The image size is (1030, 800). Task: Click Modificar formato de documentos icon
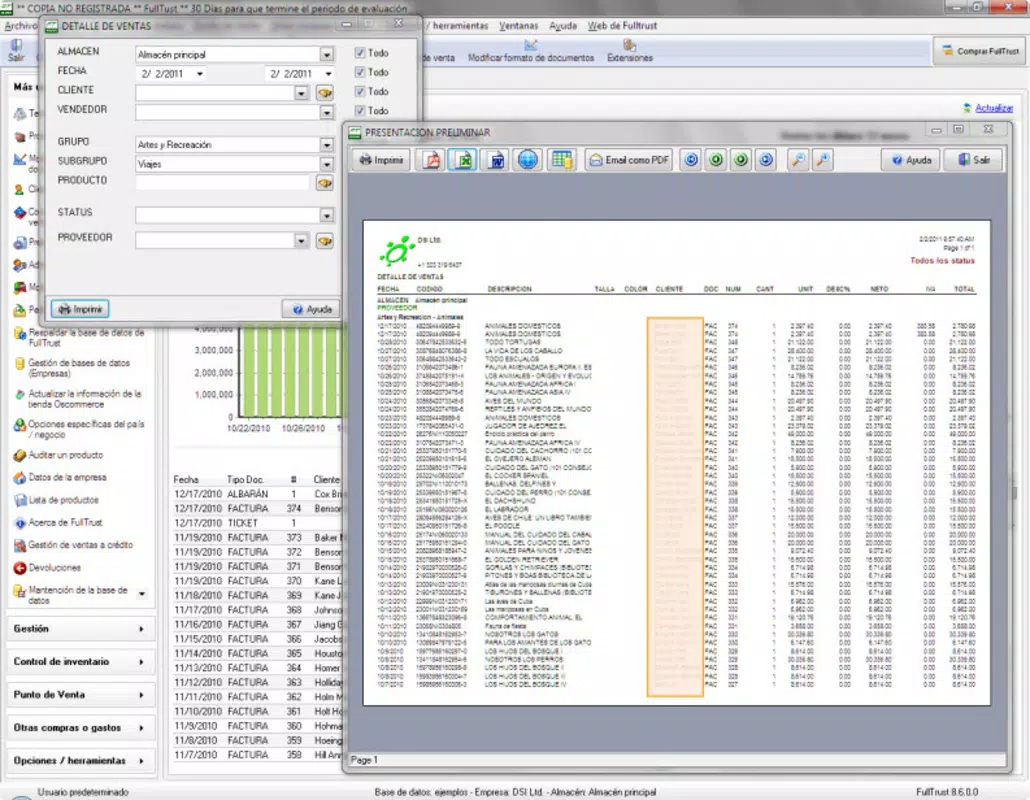pyautogui.click(x=531, y=46)
